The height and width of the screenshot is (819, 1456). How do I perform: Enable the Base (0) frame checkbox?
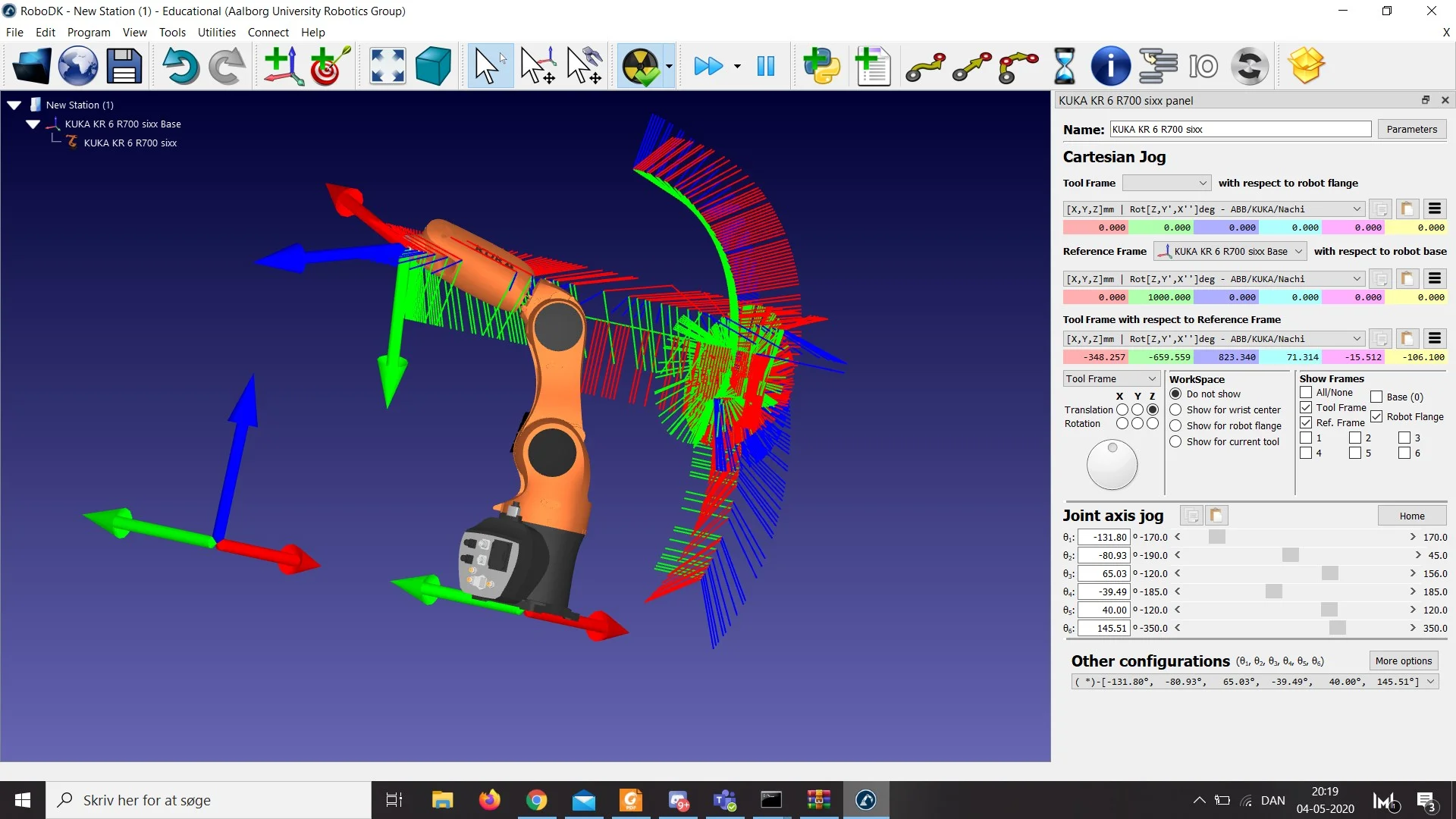[1376, 397]
